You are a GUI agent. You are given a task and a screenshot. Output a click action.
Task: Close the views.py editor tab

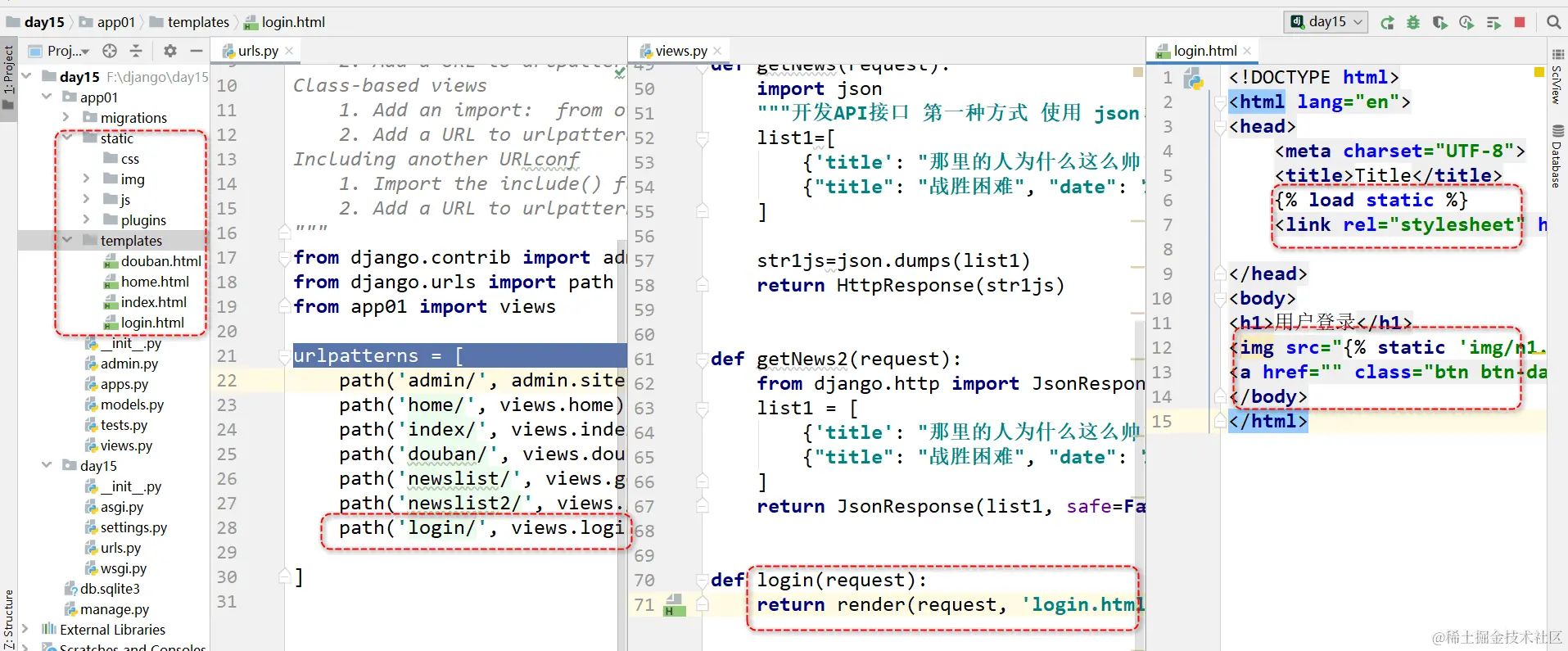point(717,51)
